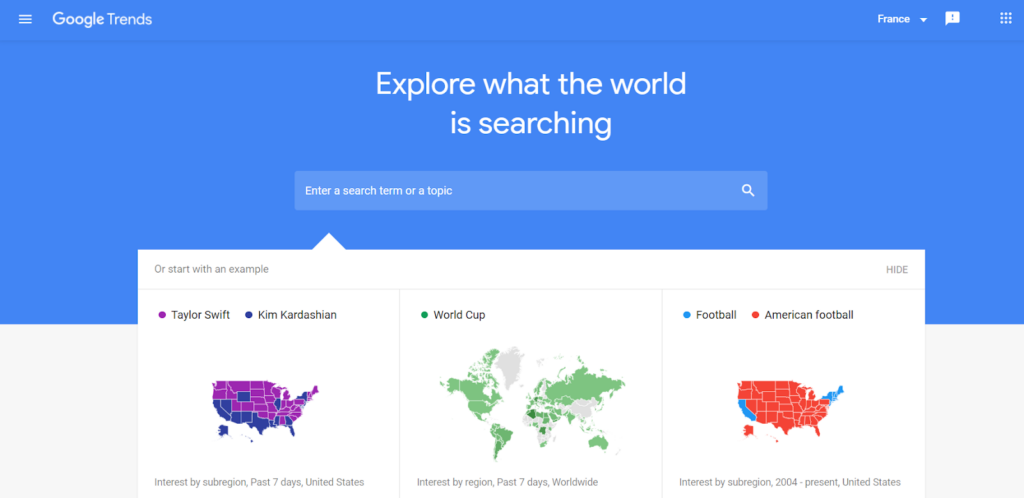
Task: Open the hamburger main menu
Action: pyautogui.click(x=25, y=19)
